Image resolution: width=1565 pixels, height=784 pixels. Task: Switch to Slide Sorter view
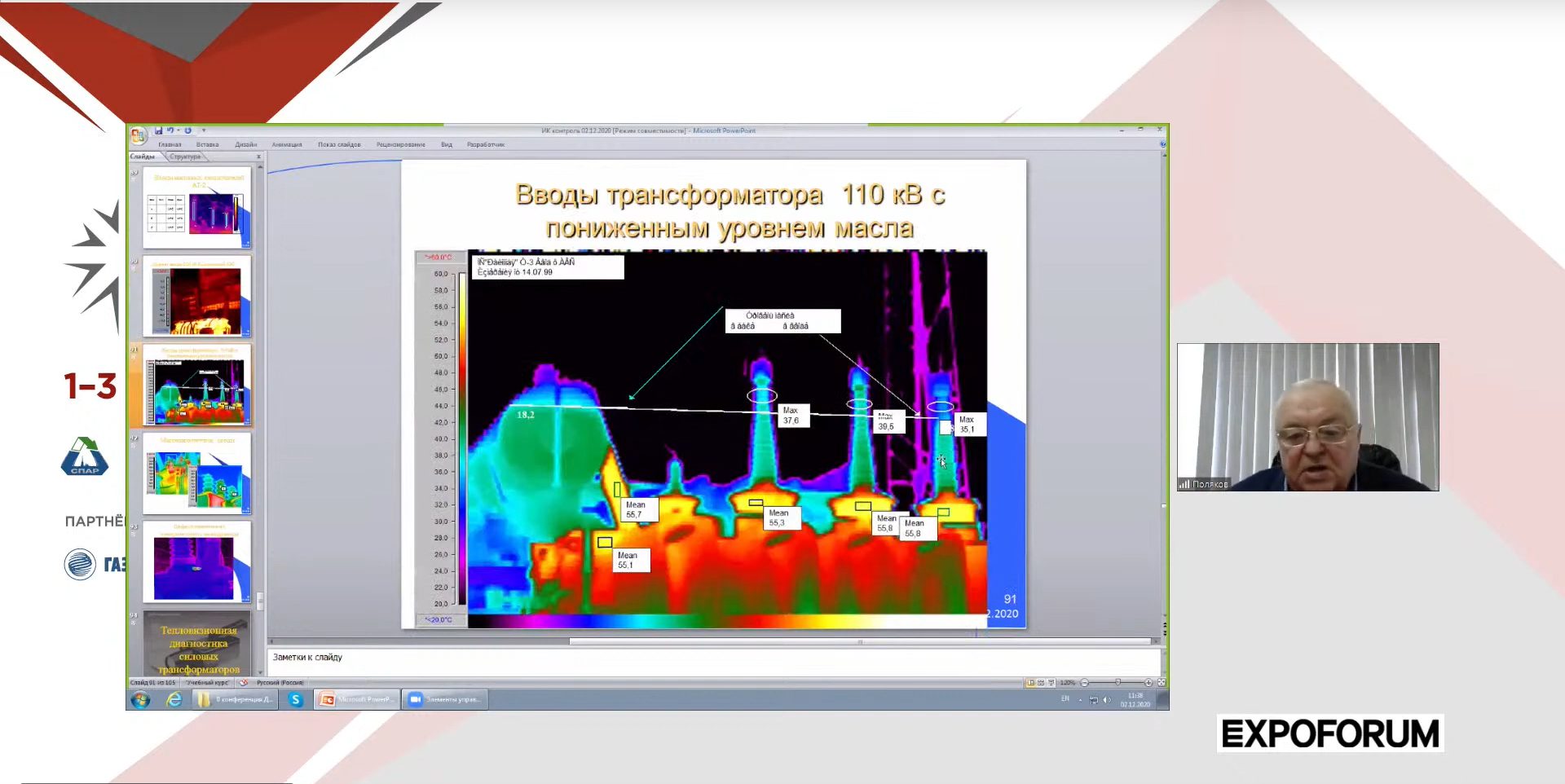1041,683
